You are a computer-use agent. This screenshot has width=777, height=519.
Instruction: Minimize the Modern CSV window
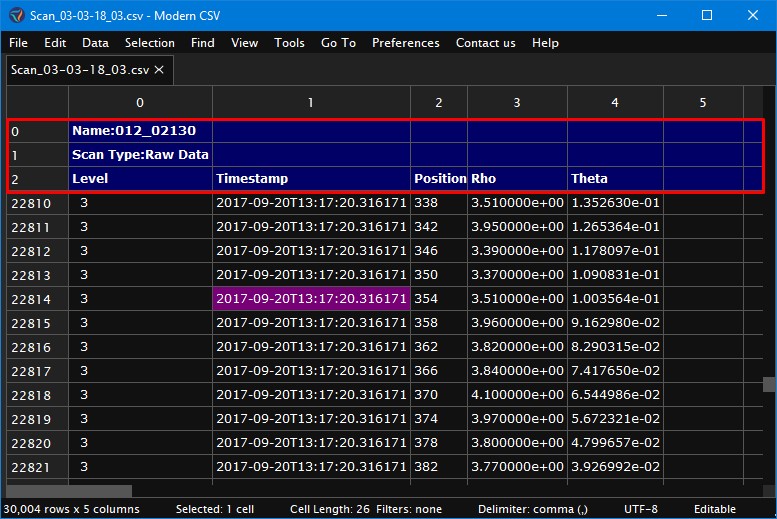pos(662,15)
